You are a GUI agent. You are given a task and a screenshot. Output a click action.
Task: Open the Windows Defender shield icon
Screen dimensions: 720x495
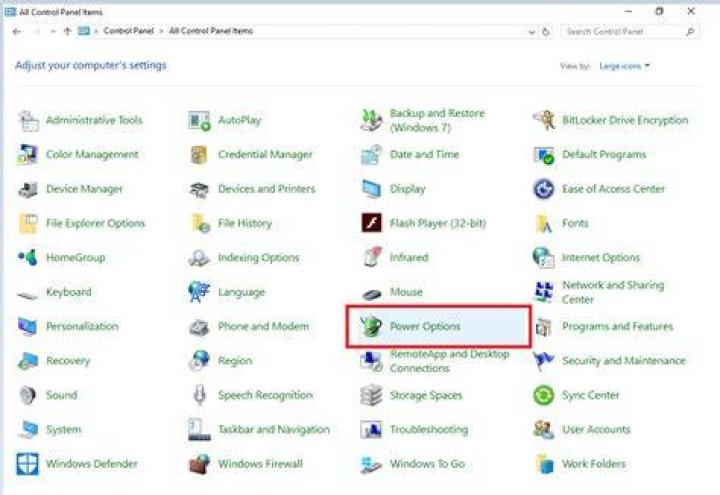pos(28,464)
